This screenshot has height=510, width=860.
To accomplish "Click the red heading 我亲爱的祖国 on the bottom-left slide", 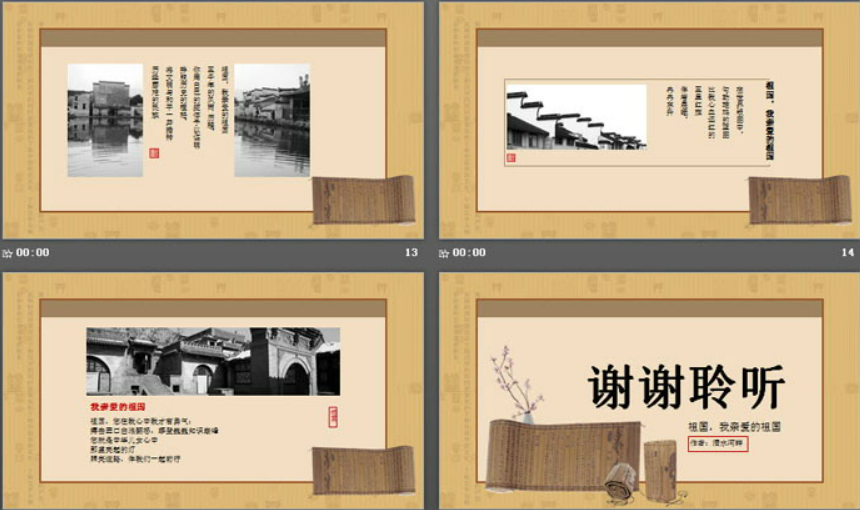I will [118, 407].
